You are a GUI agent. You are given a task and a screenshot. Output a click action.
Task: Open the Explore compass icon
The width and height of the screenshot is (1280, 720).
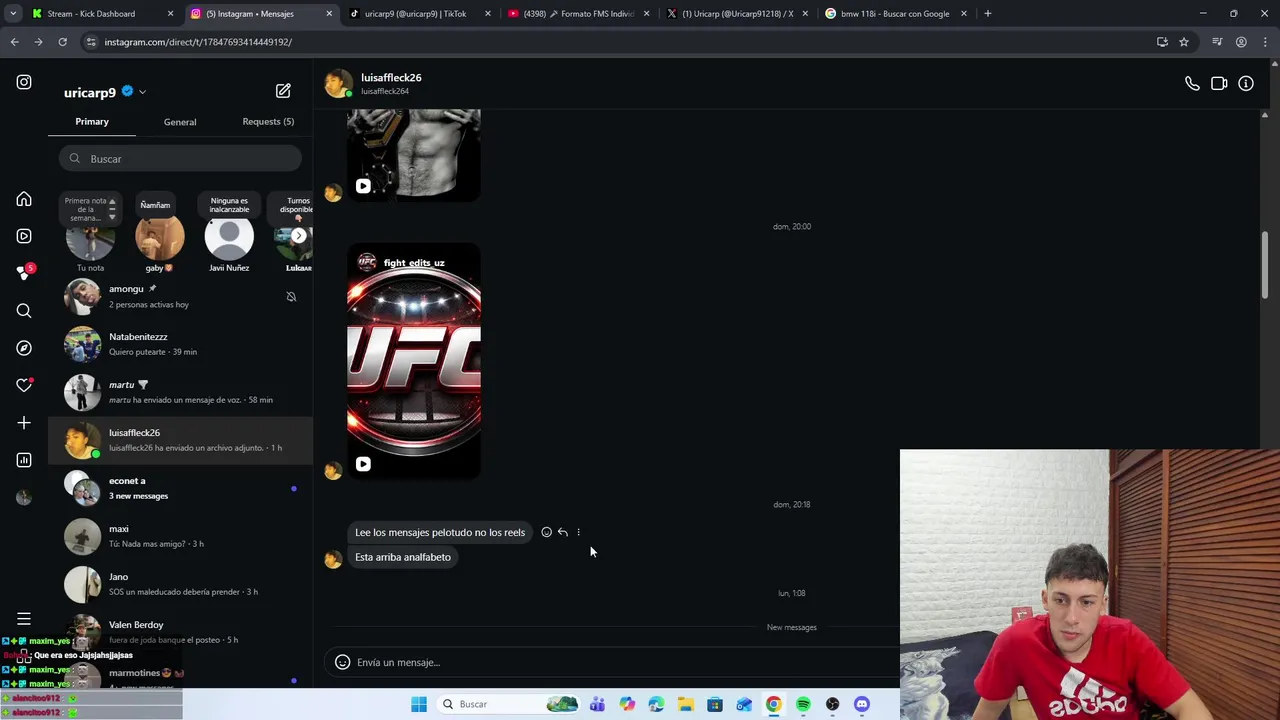pyautogui.click(x=24, y=348)
